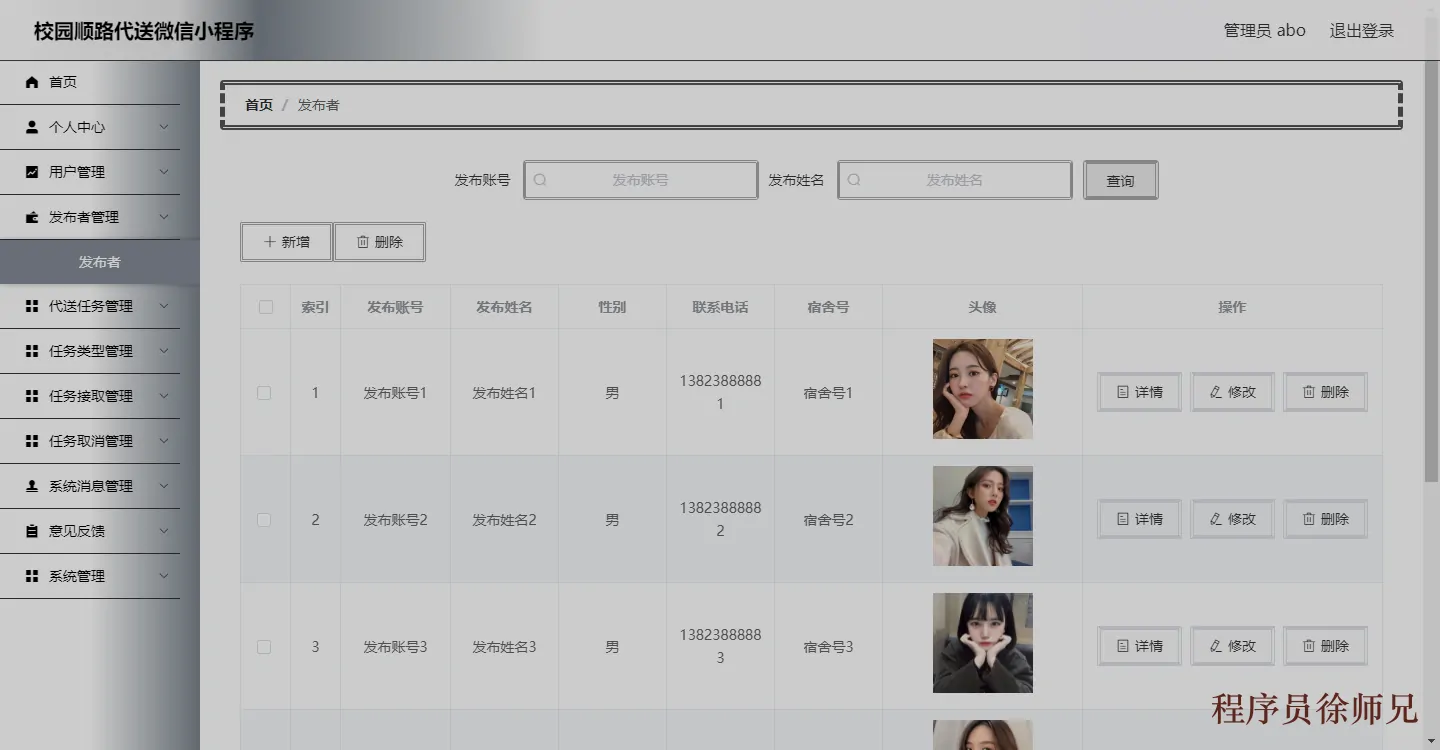Screen dimensions: 1440x750
Task: Click the 头像 column header
Action: pyautogui.click(x=982, y=307)
